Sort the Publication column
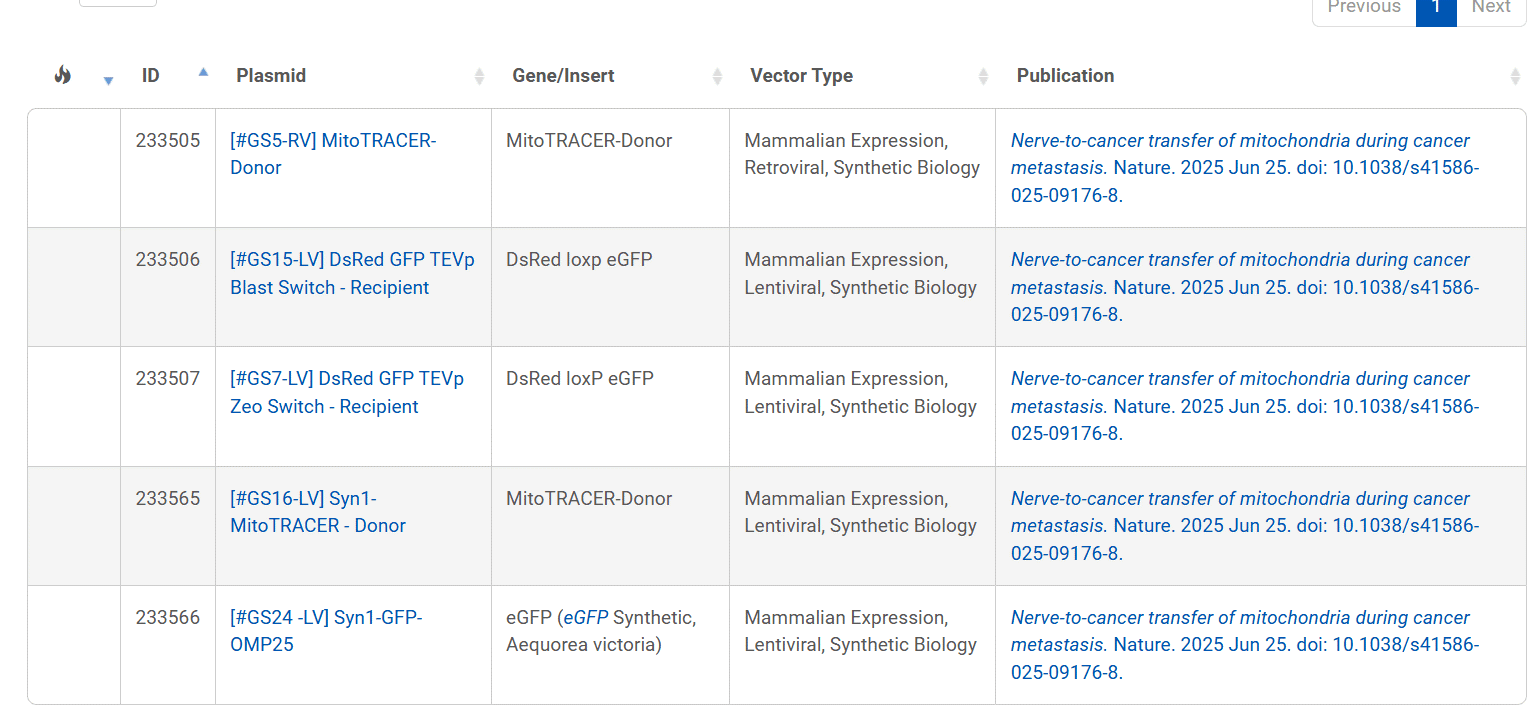Image resolution: width=1530 pixels, height=717 pixels. tap(1514, 76)
